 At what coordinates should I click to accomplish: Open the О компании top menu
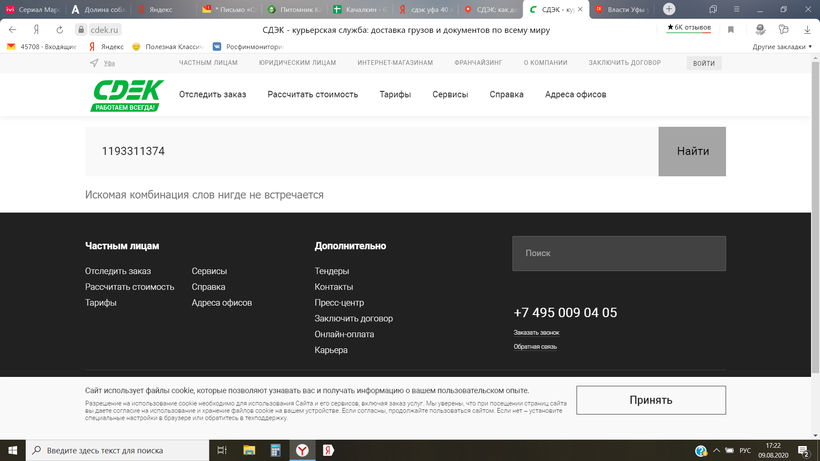coord(545,63)
